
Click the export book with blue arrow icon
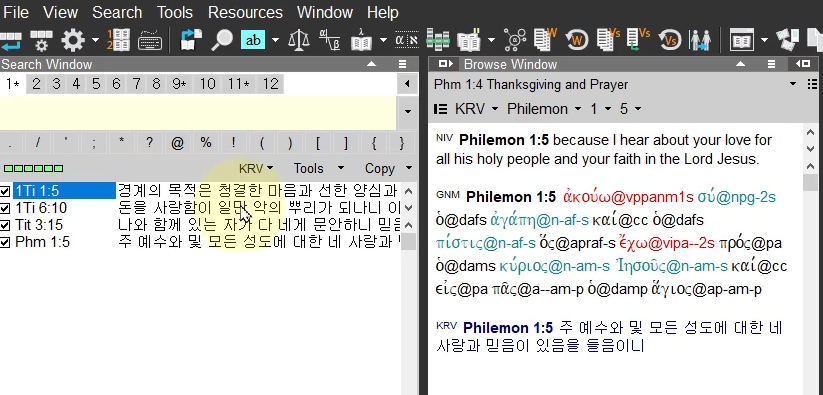(x=191, y=40)
